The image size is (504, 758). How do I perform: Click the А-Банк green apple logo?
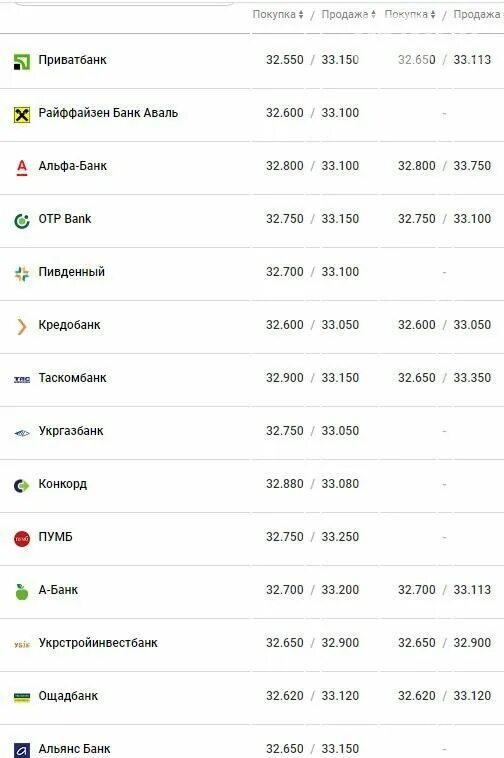(x=22, y=591)
